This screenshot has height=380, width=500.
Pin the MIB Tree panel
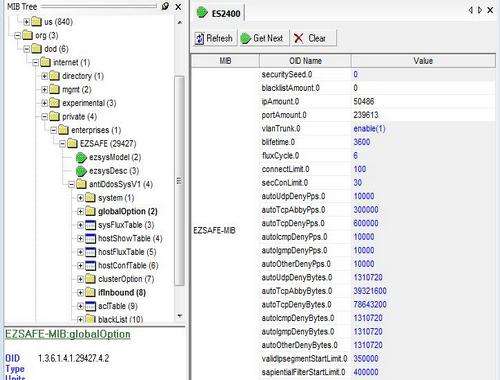coord(165,6)
